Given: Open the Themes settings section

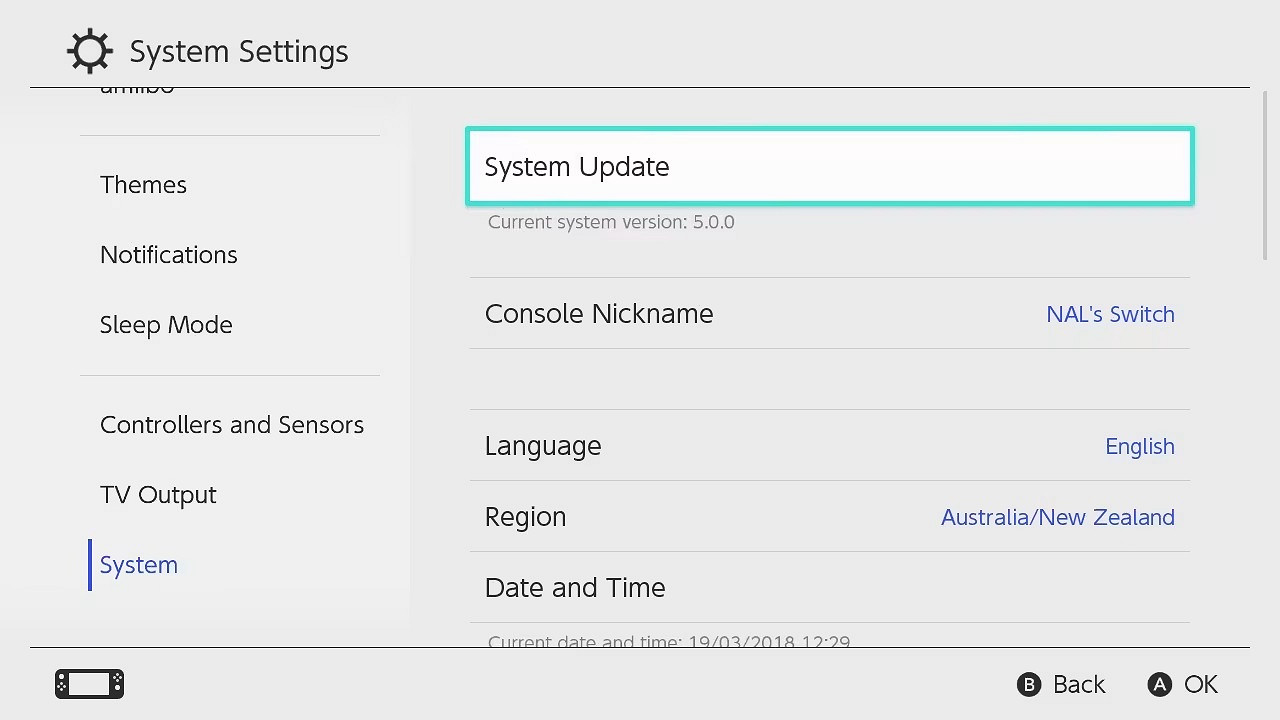Looking at the screenshot, I should pos(143,184).
